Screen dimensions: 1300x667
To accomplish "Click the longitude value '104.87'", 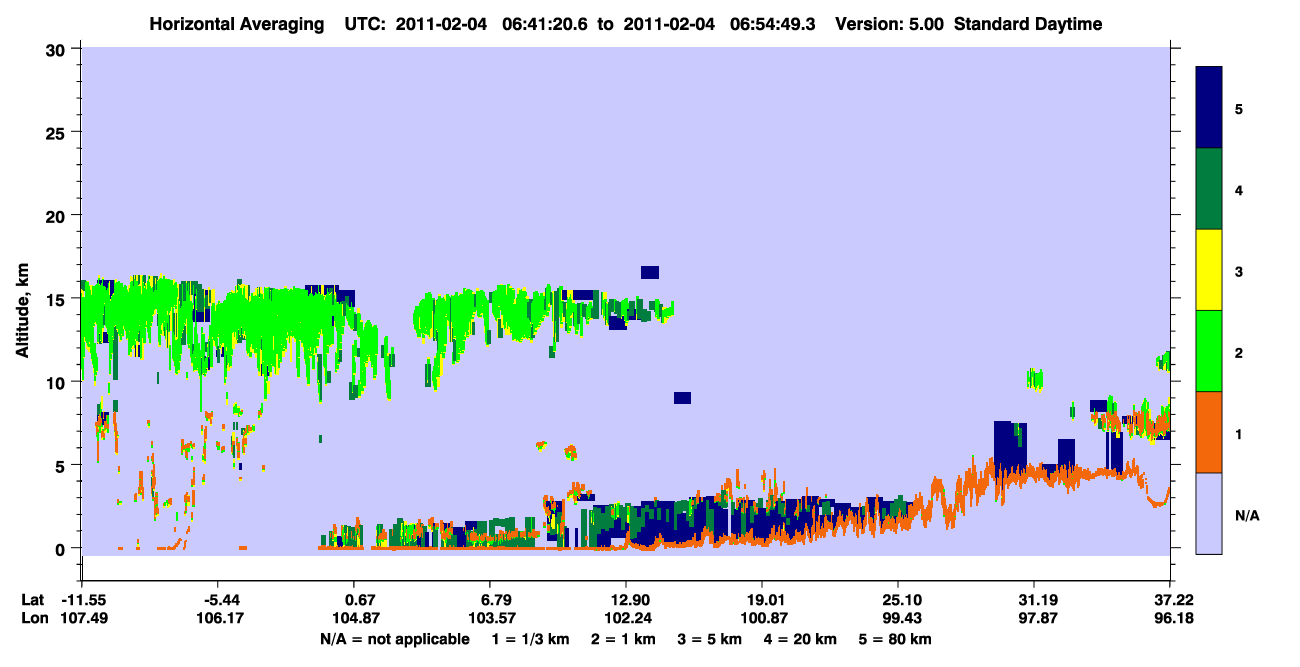I will 357,618.
